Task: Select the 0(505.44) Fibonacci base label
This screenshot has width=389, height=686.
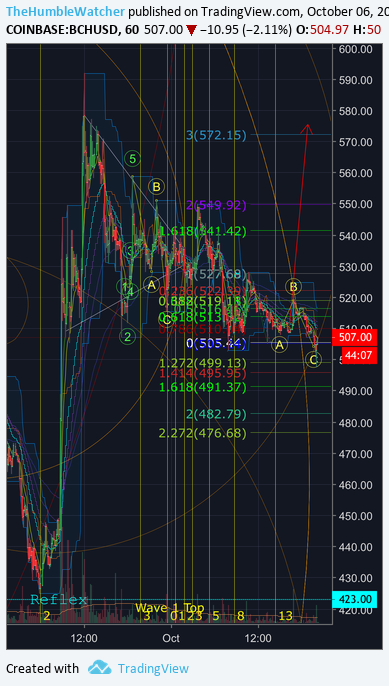Action: [x=216, y=343]
